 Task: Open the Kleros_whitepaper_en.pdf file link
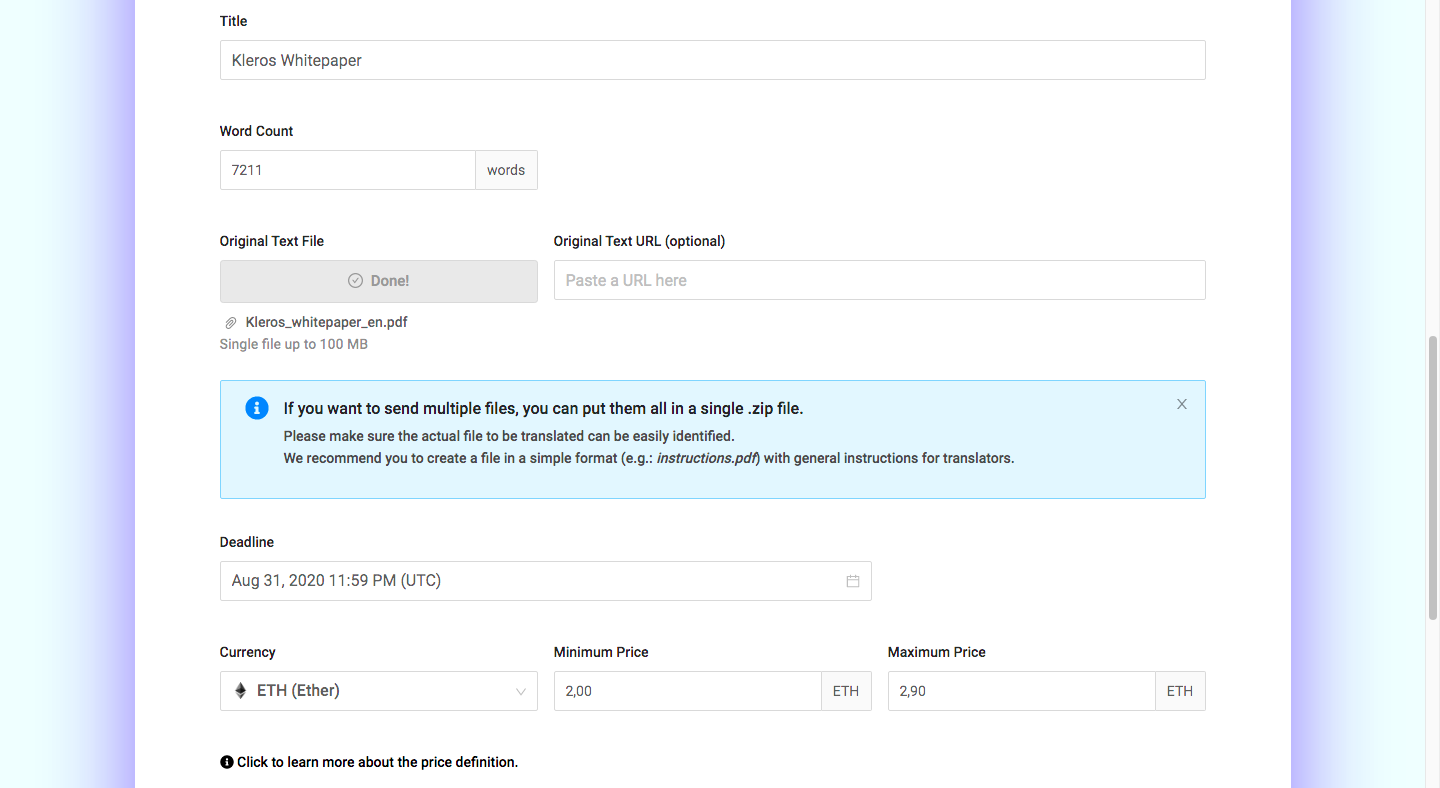point(326,322)
